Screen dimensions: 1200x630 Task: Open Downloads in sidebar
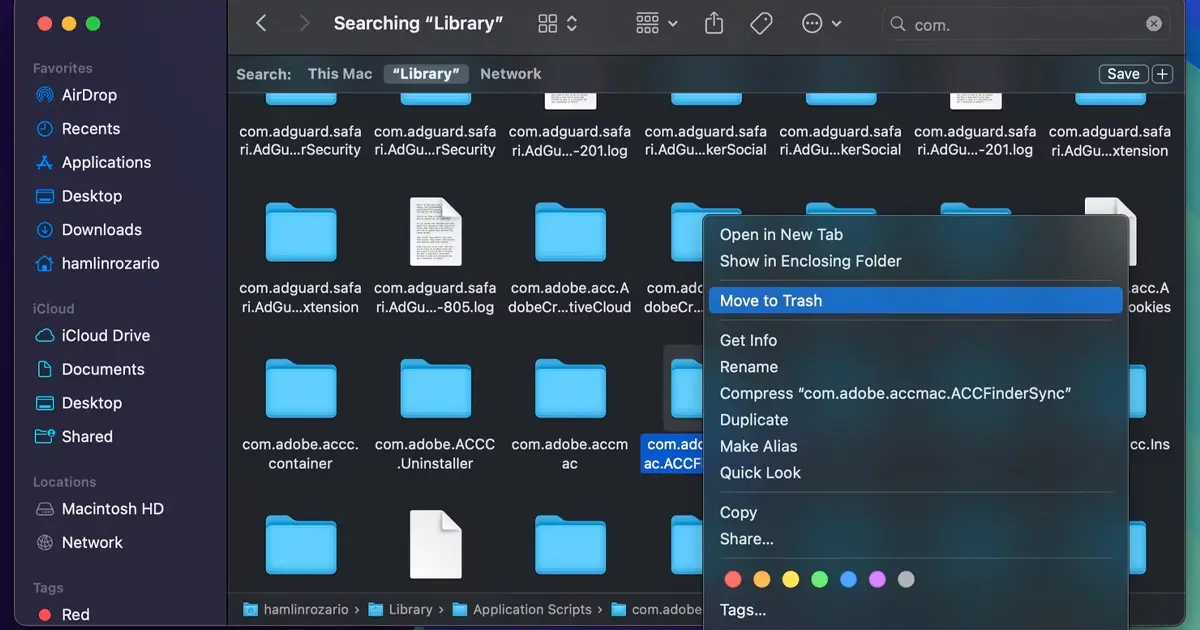(101, 230)
